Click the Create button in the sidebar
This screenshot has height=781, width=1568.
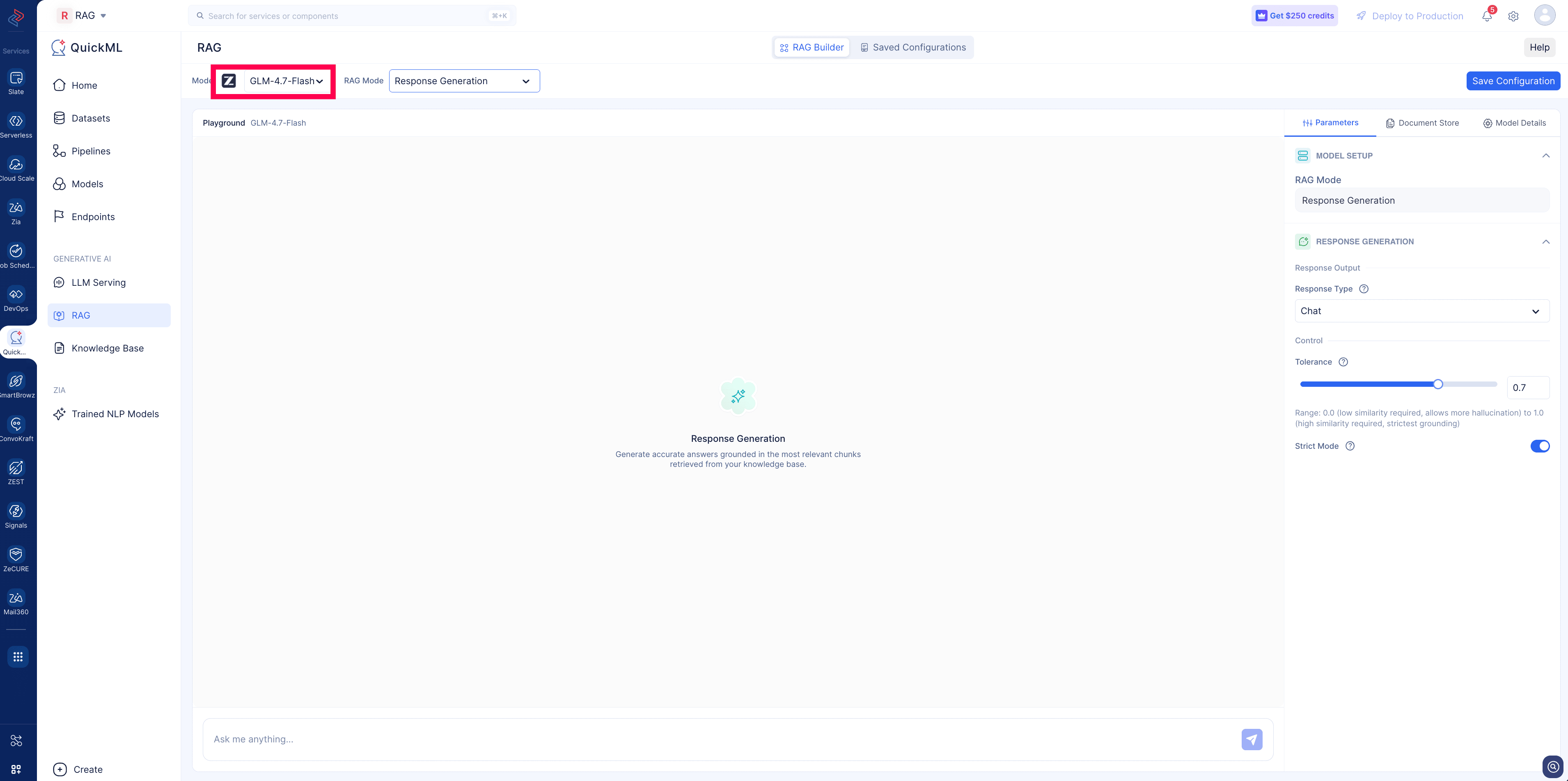click(x=78, y=770)
